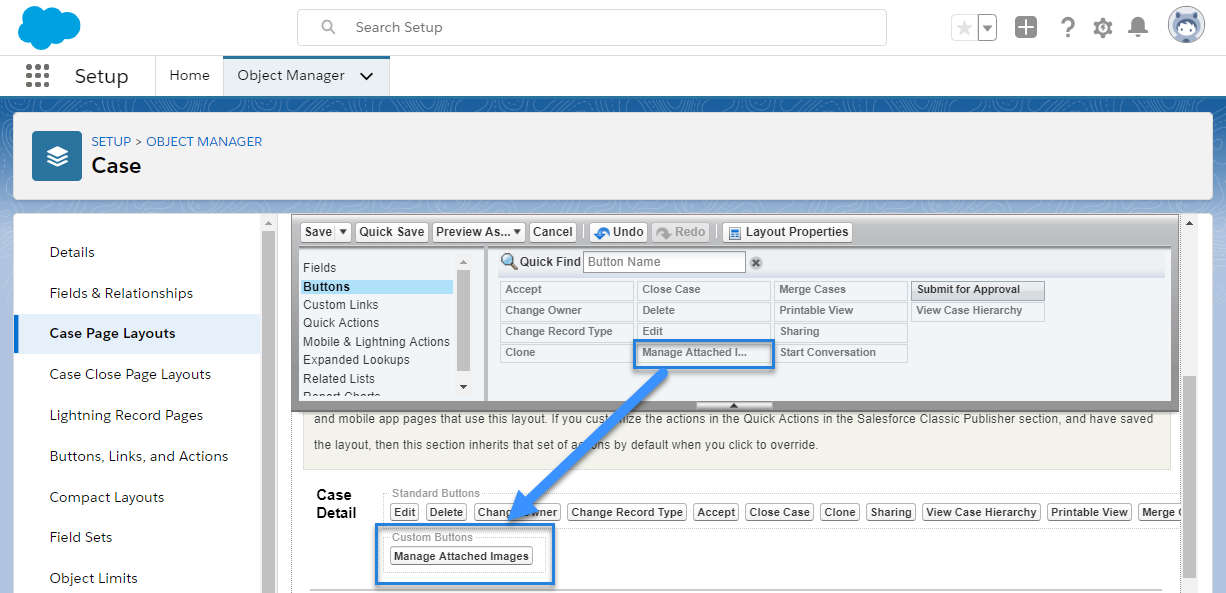Clear the Quick Find field with X icon
The height and width of the screenshot is (593, 1226).
pyautogui.click(x=756, y=263)
